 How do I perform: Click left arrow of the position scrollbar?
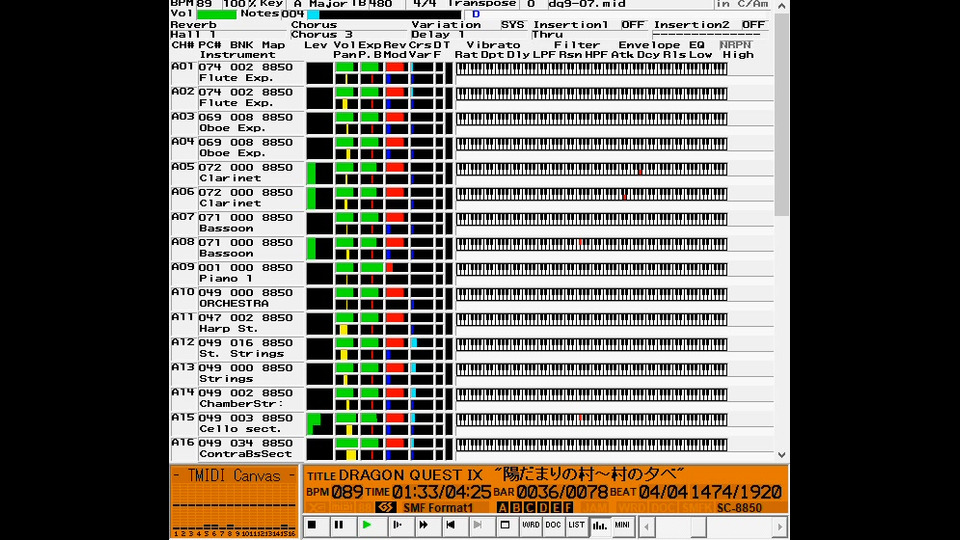coord(646,527)
